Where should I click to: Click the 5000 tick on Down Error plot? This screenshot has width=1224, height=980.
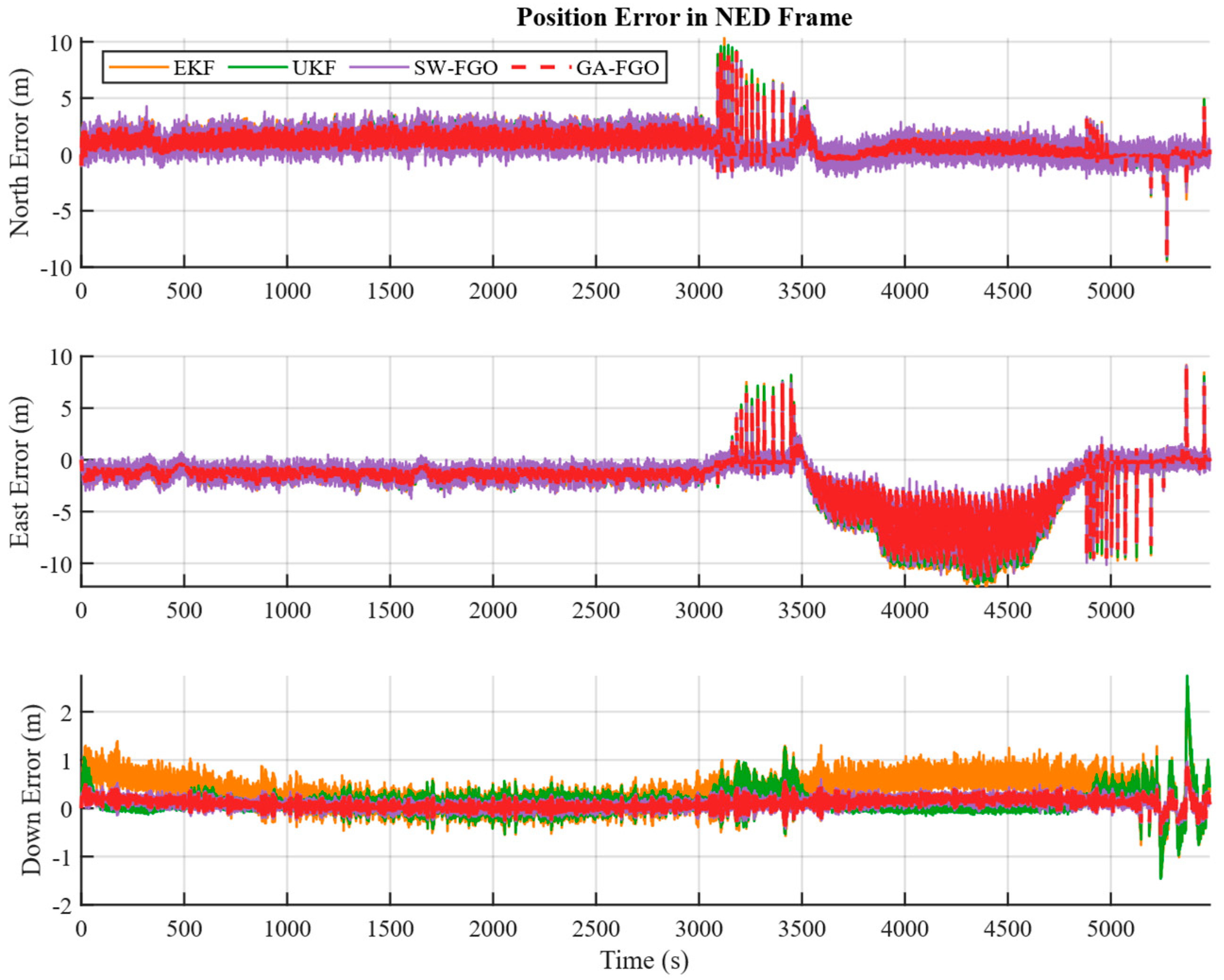click(x=1110, y=929)
